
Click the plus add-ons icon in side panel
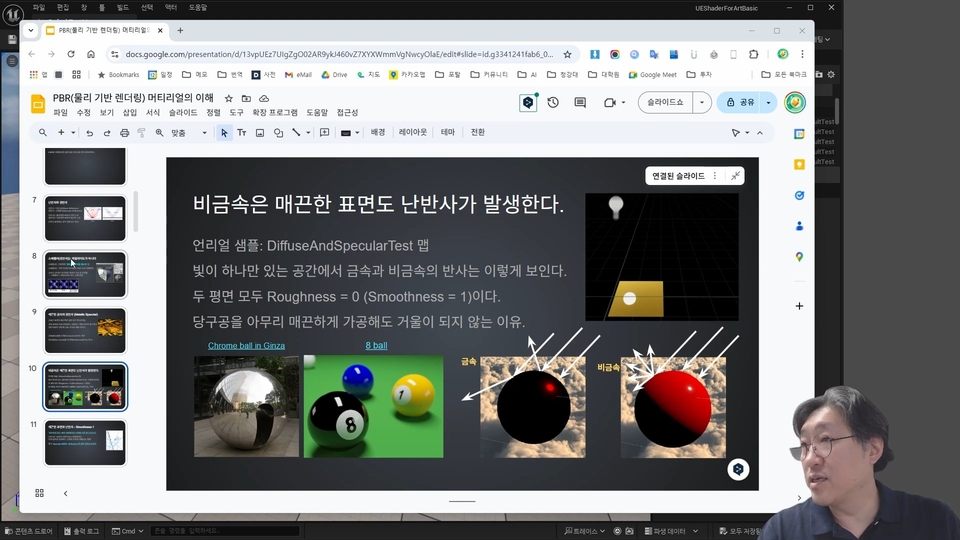(x=799, y=306)
